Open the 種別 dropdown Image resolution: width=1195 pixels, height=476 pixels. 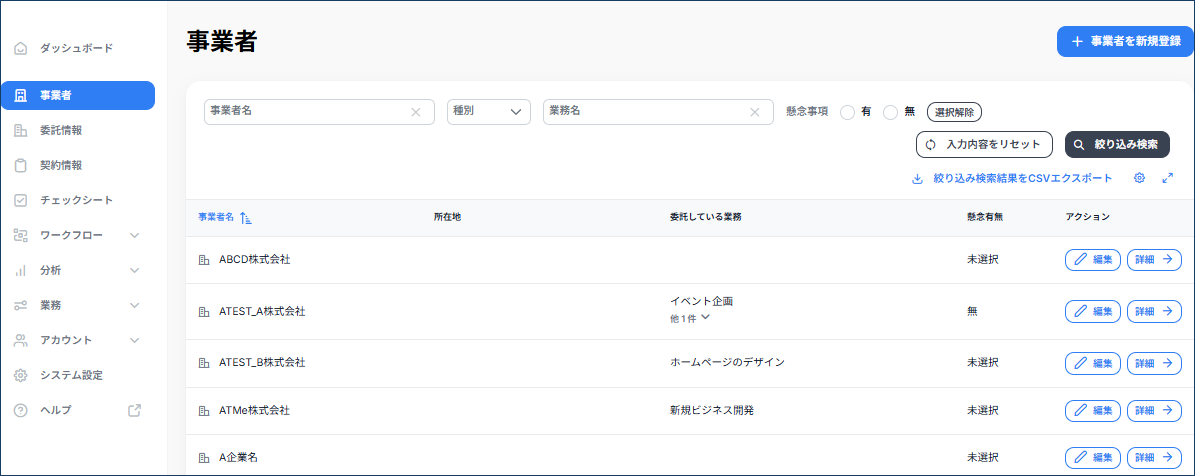[489, 112]
